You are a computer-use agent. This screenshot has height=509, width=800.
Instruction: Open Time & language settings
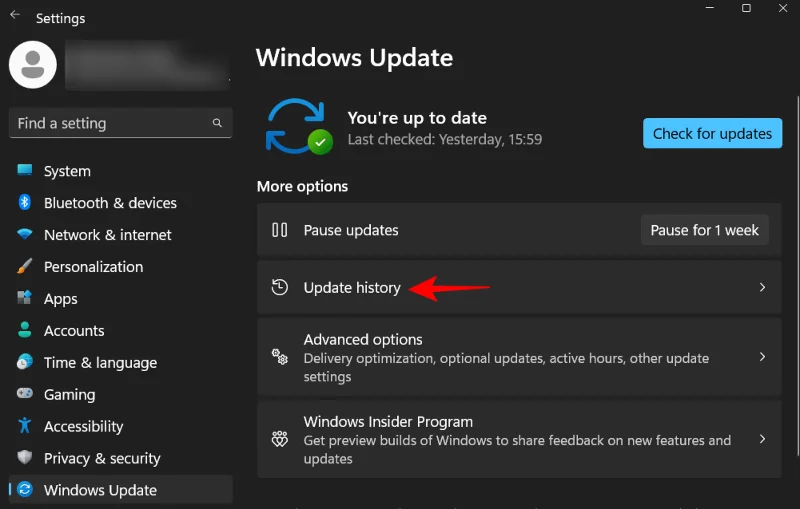(120, 363)
